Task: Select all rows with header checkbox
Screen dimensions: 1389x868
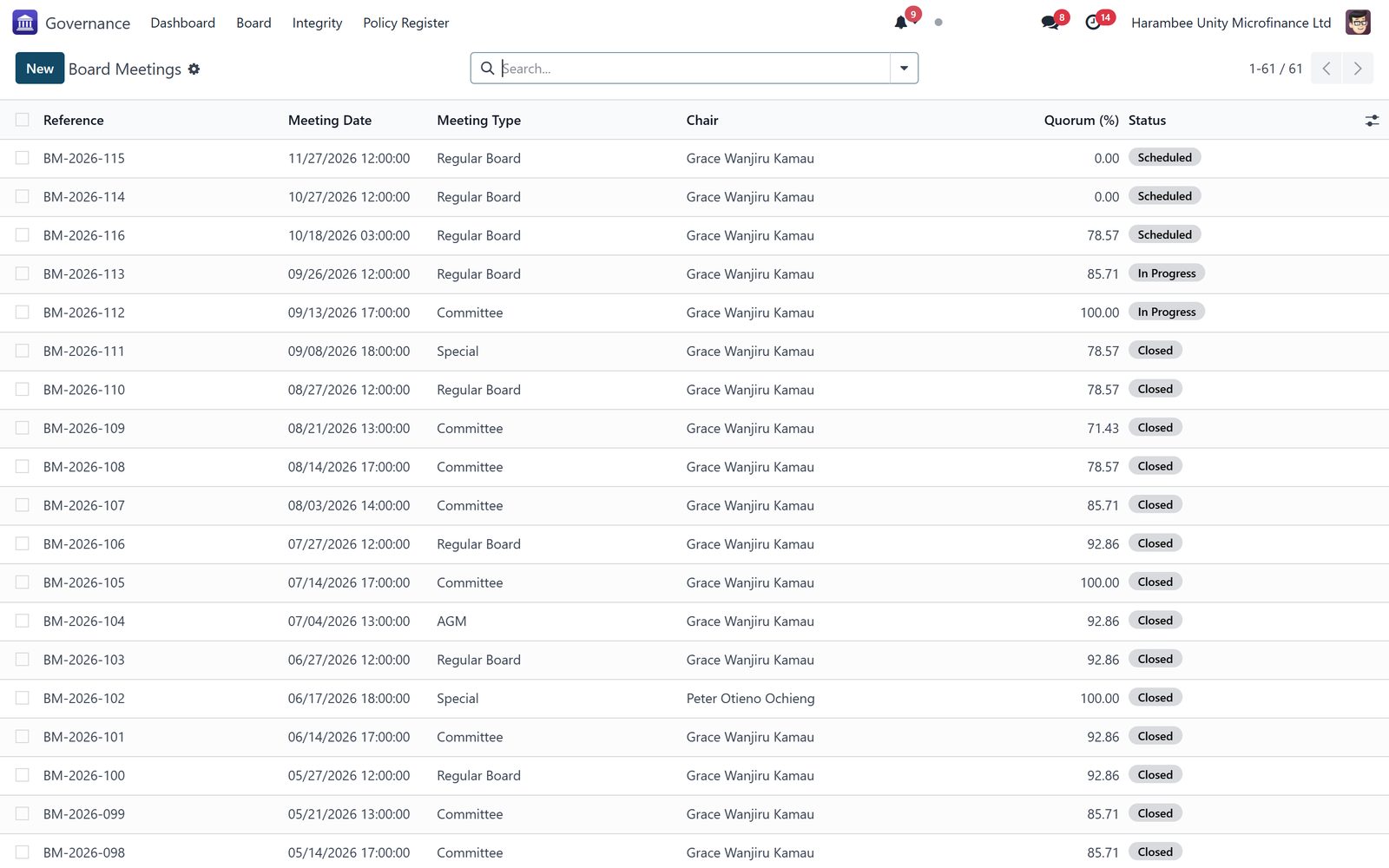Action: 23,120
